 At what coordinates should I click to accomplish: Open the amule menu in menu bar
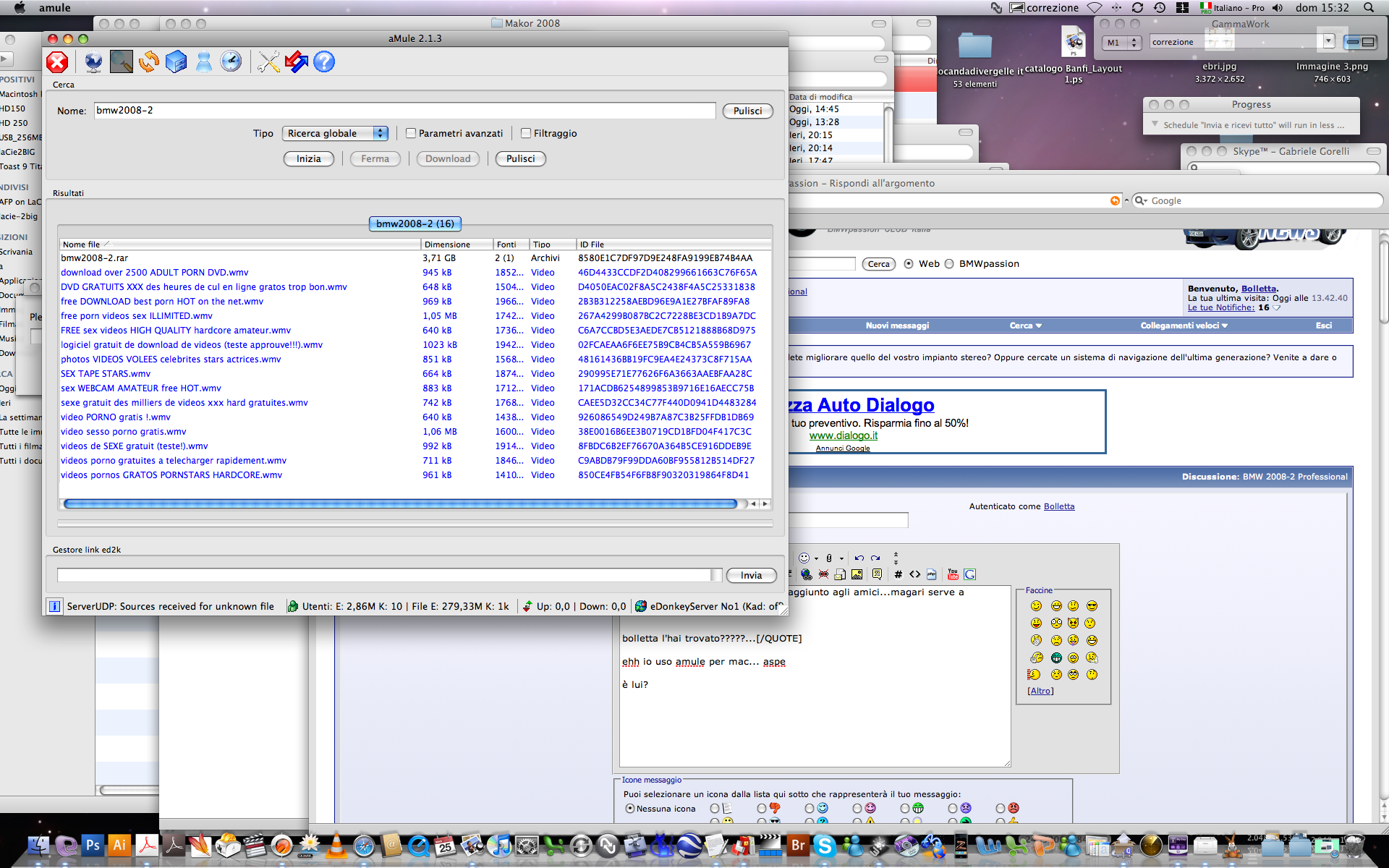click(54, 8)
